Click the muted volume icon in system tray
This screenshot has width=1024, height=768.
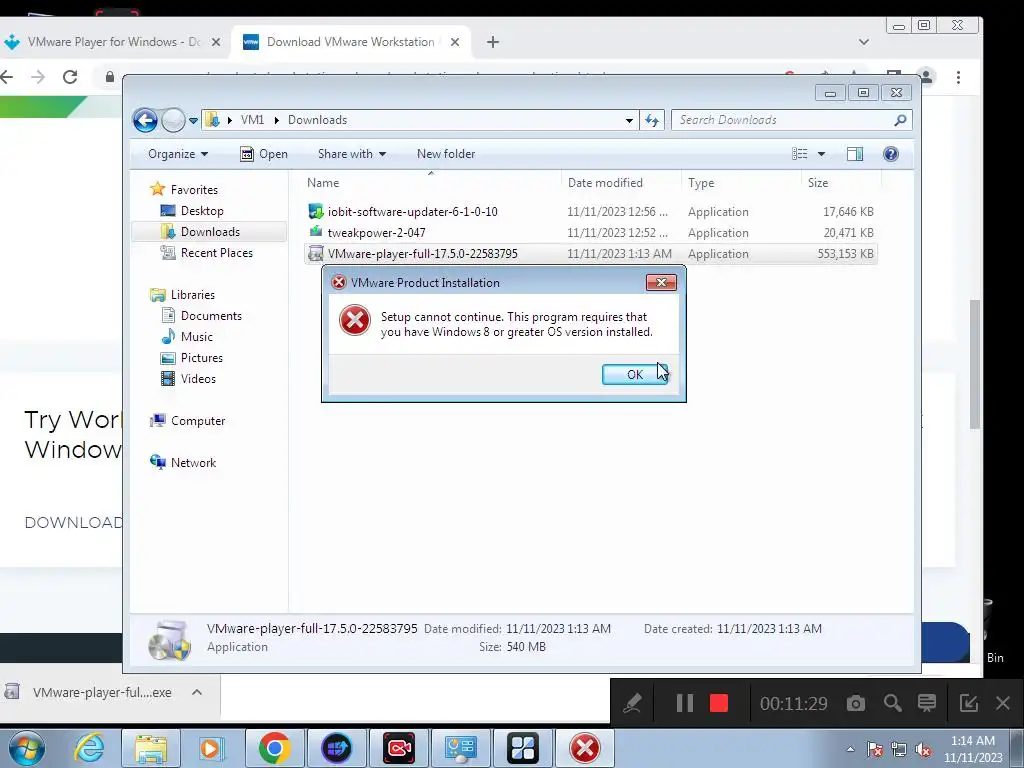(923, 750)
